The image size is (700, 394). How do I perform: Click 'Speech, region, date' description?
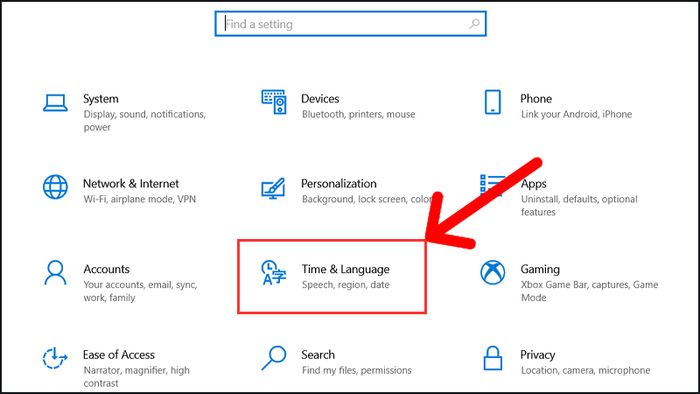pyautogui.click(x=346, y=285)
